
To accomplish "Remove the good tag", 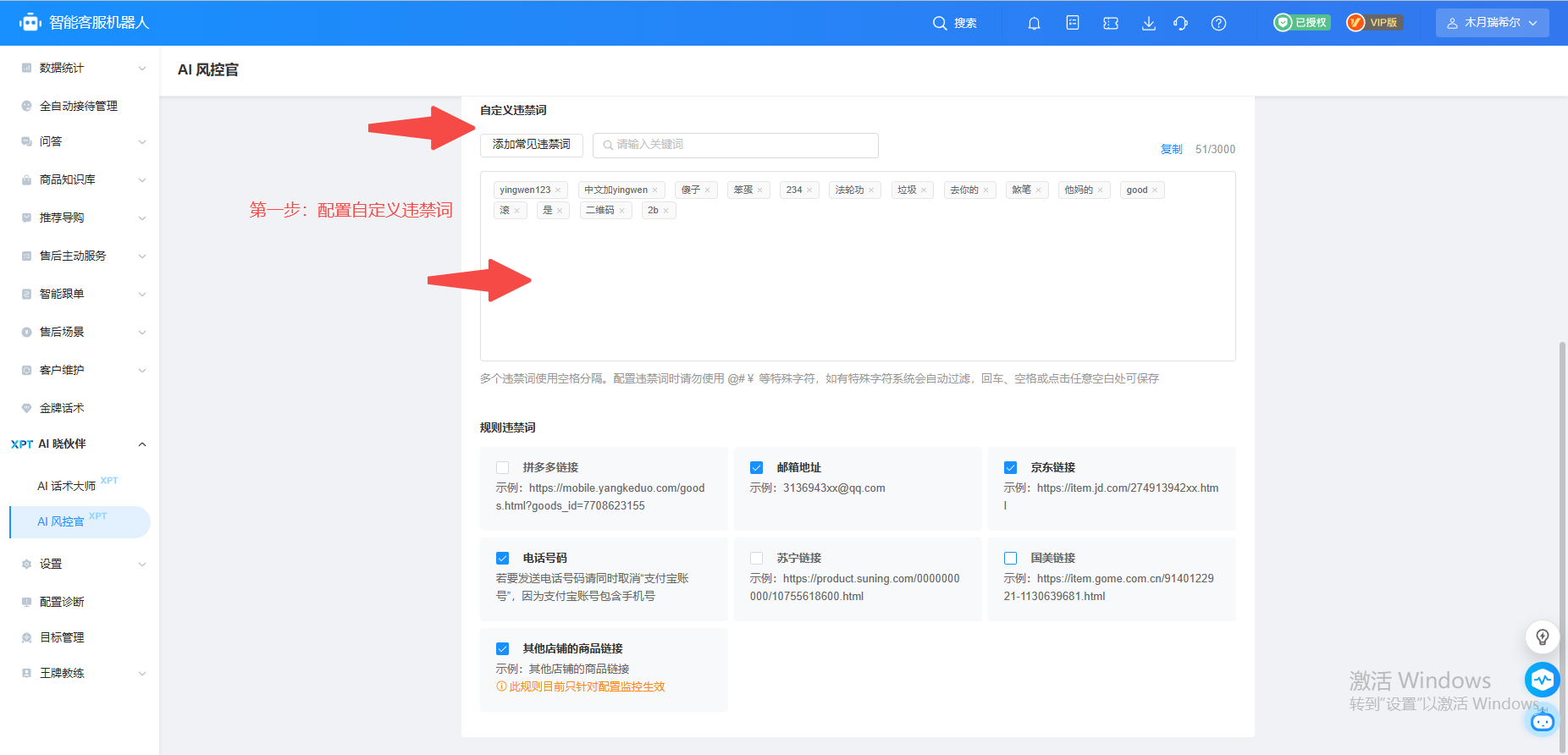I will pyautogui.click(x=1155, y=190).
